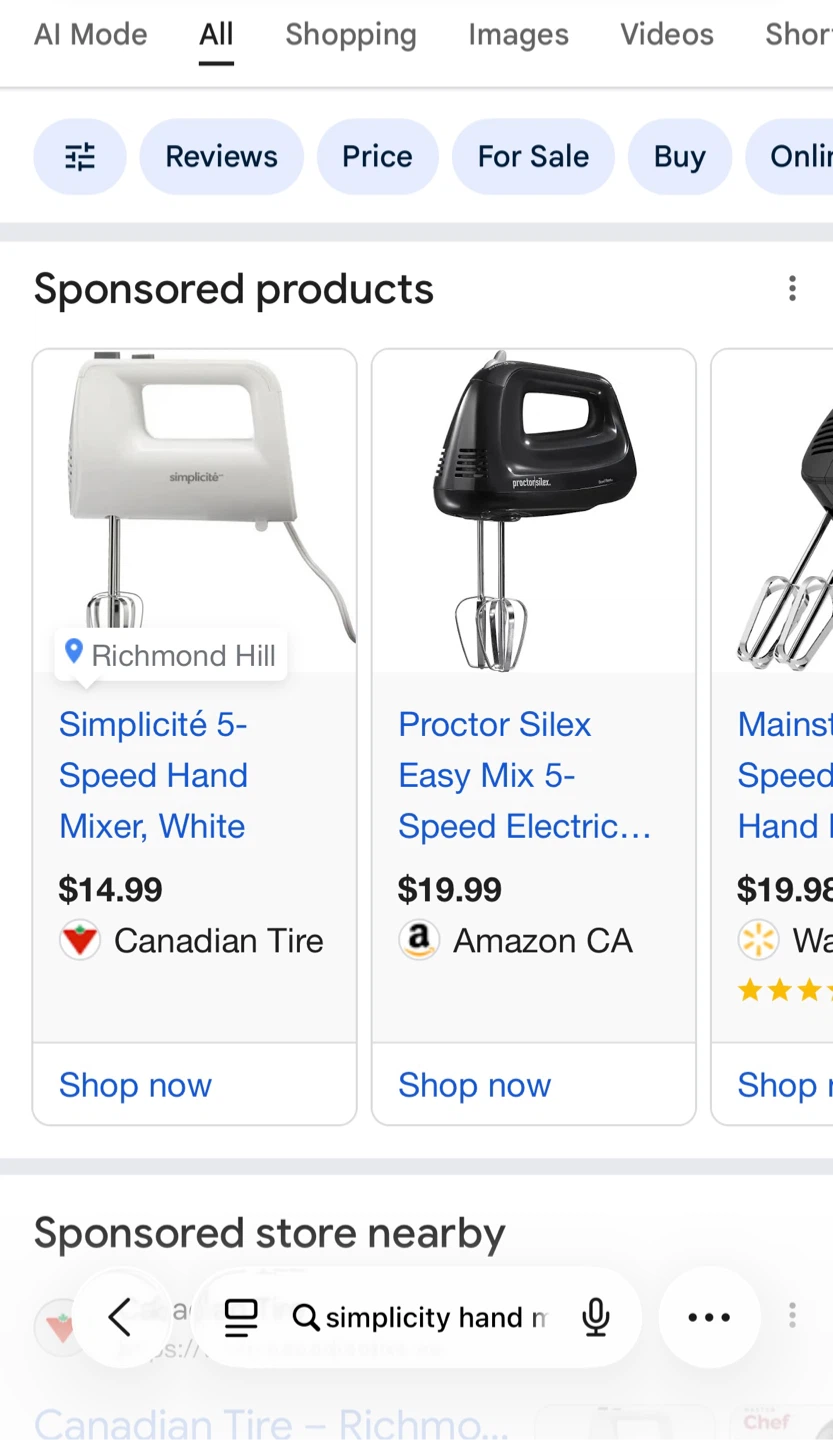Tap the Richmond Hill location pin badge

coord(171,655)
